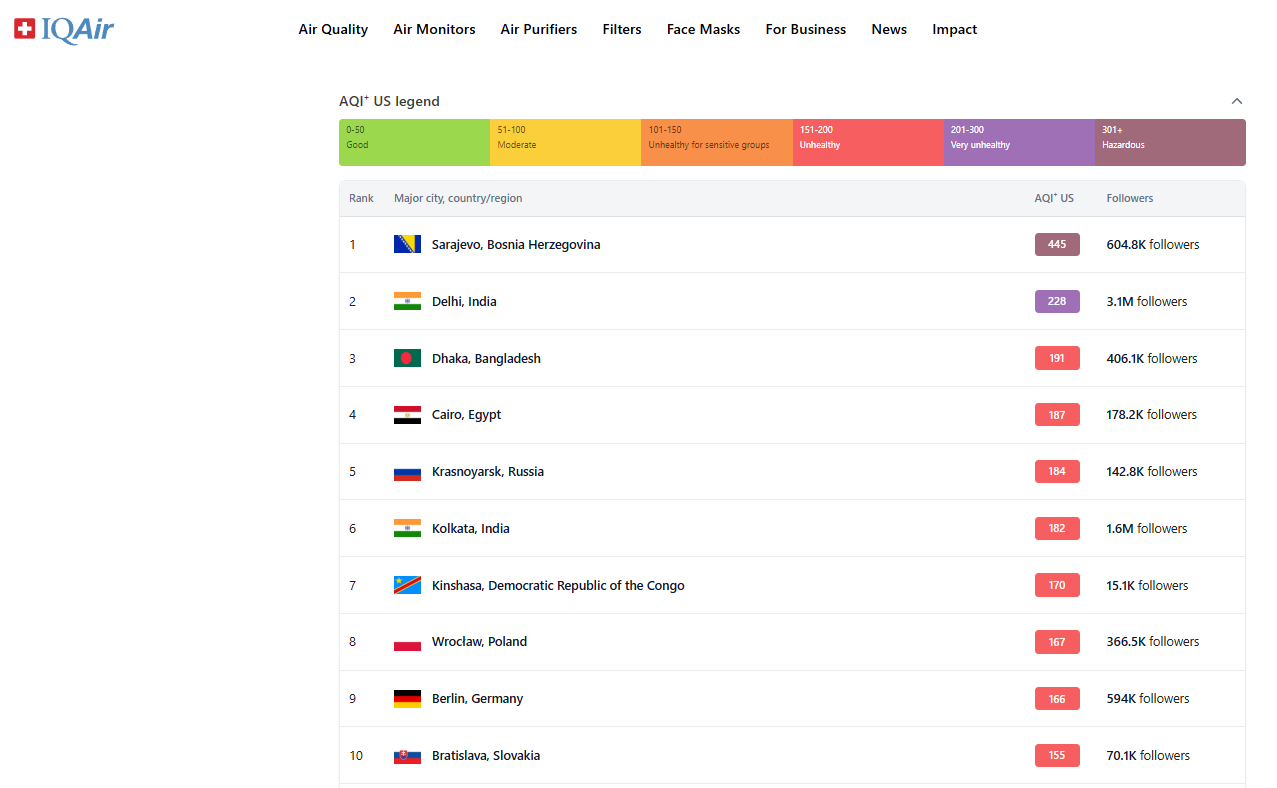Click the Egypt flag beside Cairo

pos(407,415)
